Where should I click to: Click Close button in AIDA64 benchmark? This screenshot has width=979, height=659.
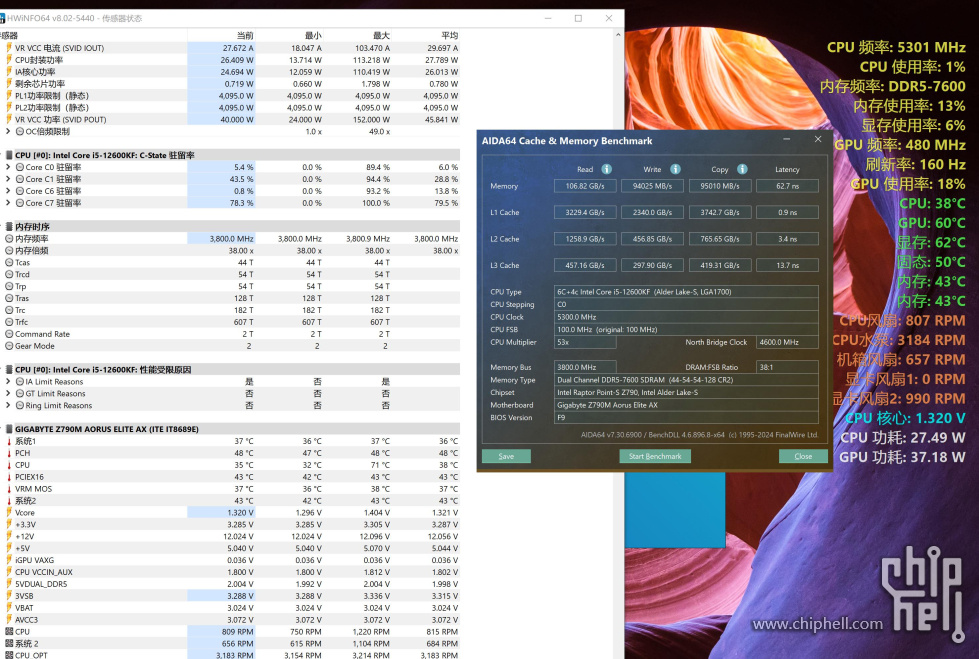(803, 456)
